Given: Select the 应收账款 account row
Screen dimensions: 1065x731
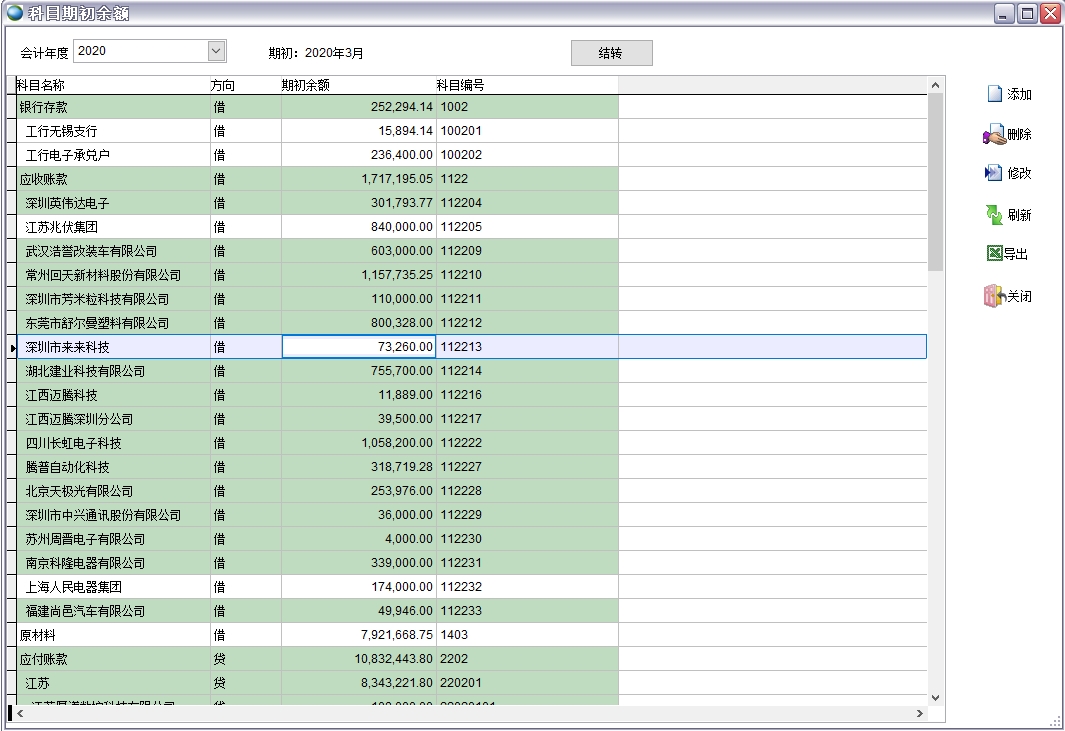Looking at the screenshot, I should pyautogui.click(x=110, y=179).
